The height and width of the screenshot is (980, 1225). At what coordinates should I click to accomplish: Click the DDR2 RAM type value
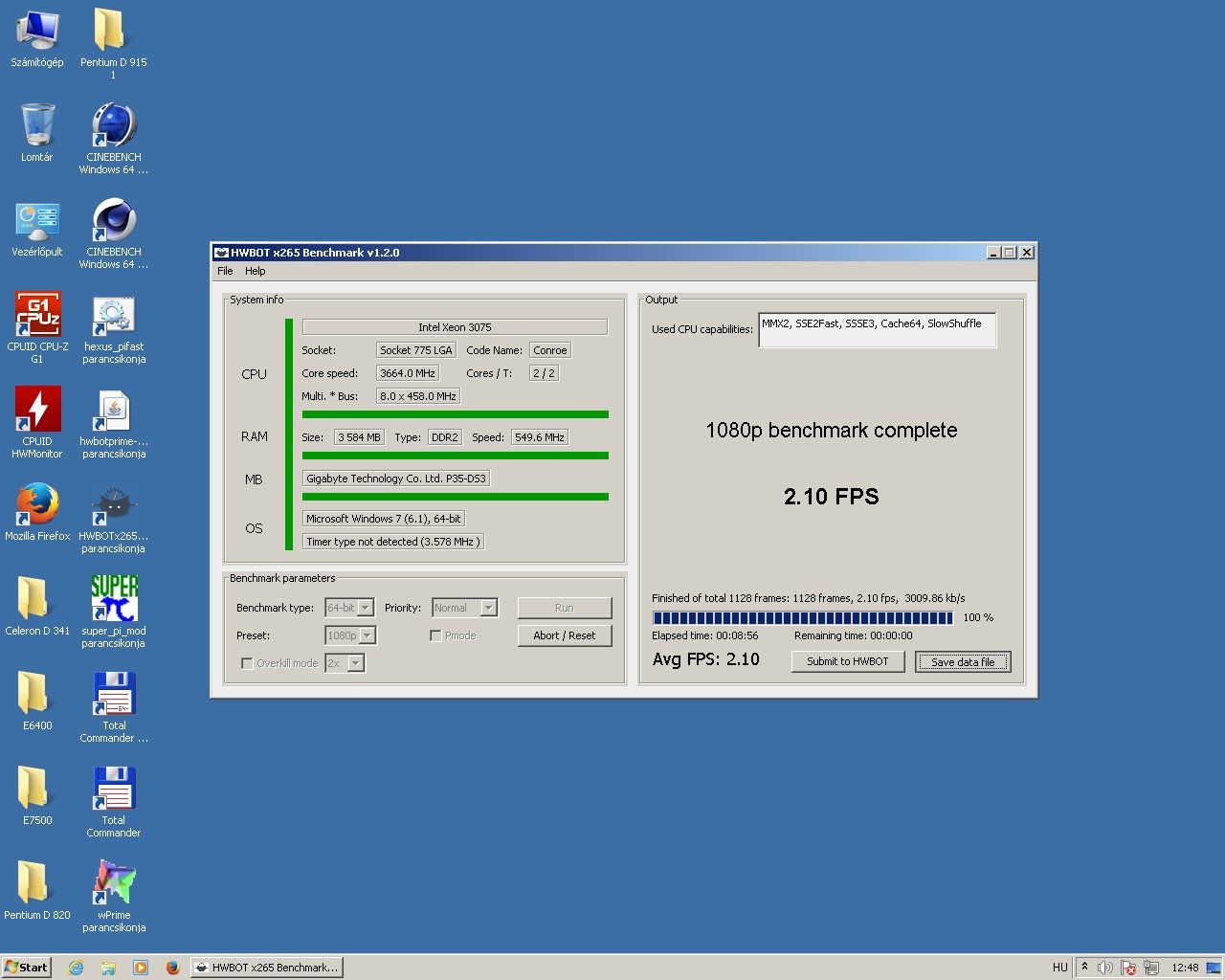[x=445, y=437]
